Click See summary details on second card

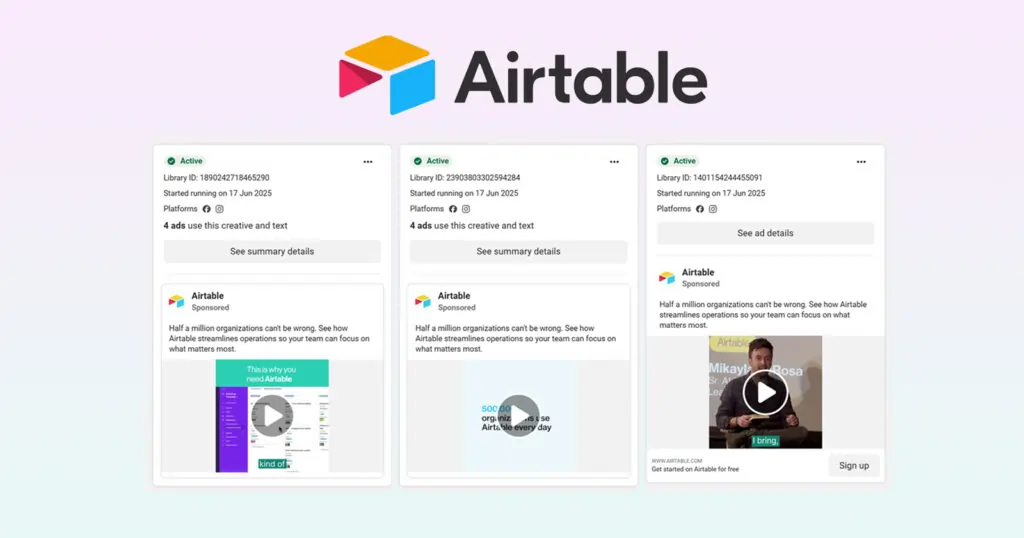pos(518,251)
